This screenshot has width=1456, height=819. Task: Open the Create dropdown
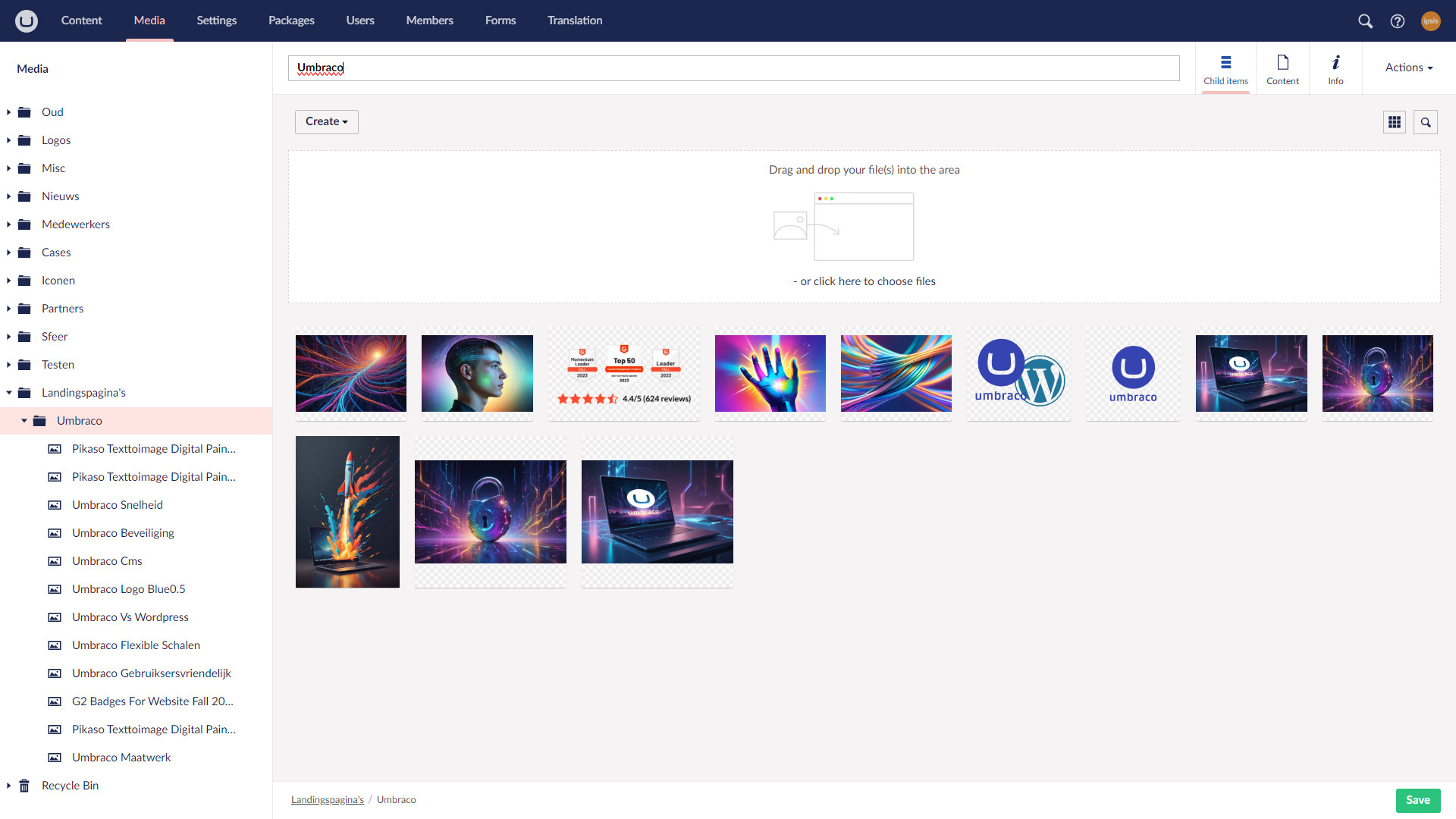click(326, 121)
